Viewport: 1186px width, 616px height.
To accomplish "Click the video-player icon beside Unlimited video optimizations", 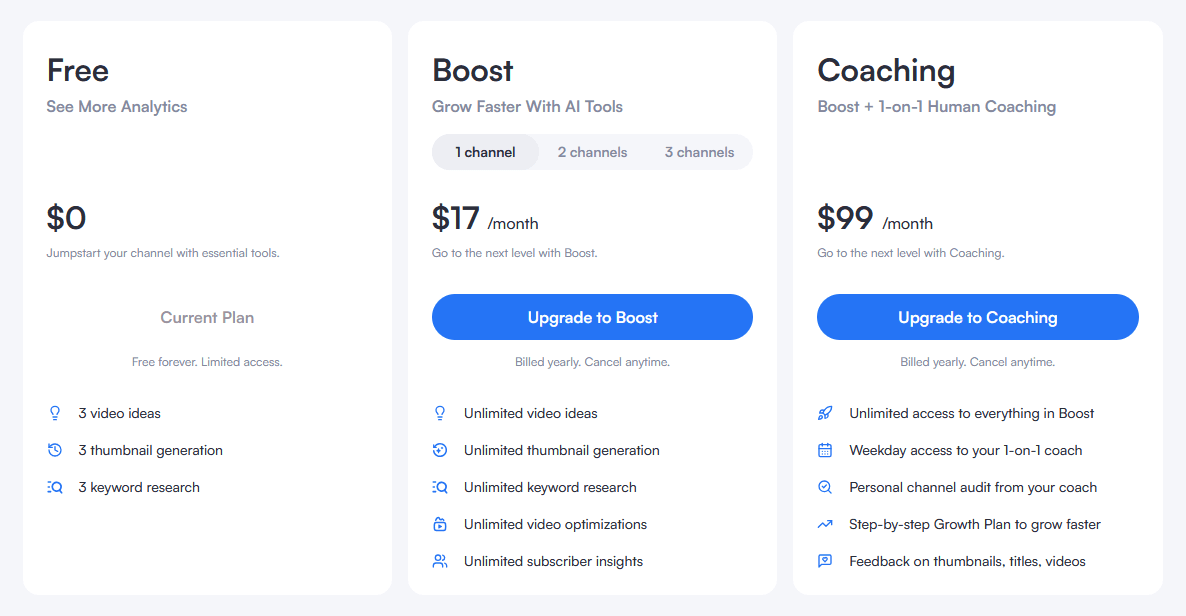I will (440, 524).
